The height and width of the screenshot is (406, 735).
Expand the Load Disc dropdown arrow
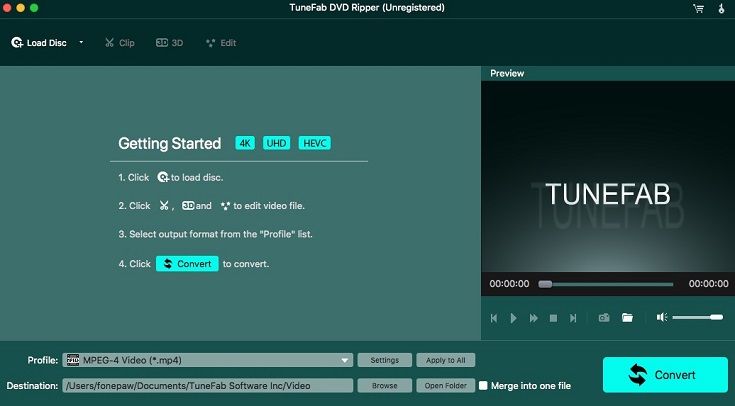click(x=81, y=42)
